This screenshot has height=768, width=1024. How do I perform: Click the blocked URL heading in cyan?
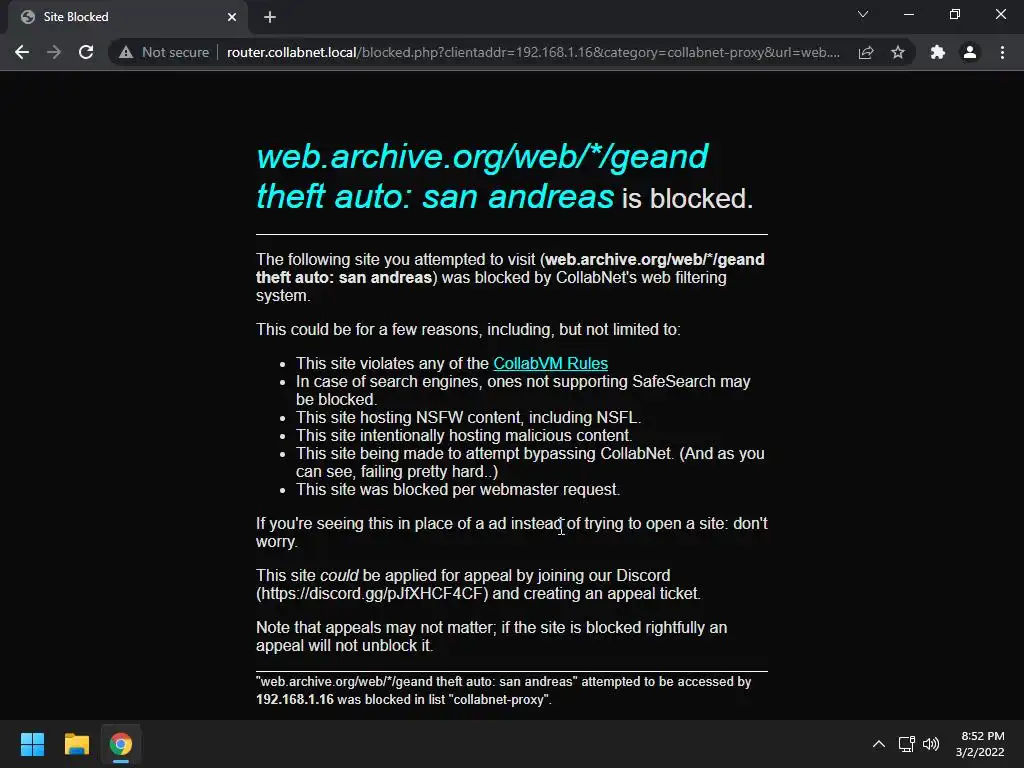[x=482, y=176]
